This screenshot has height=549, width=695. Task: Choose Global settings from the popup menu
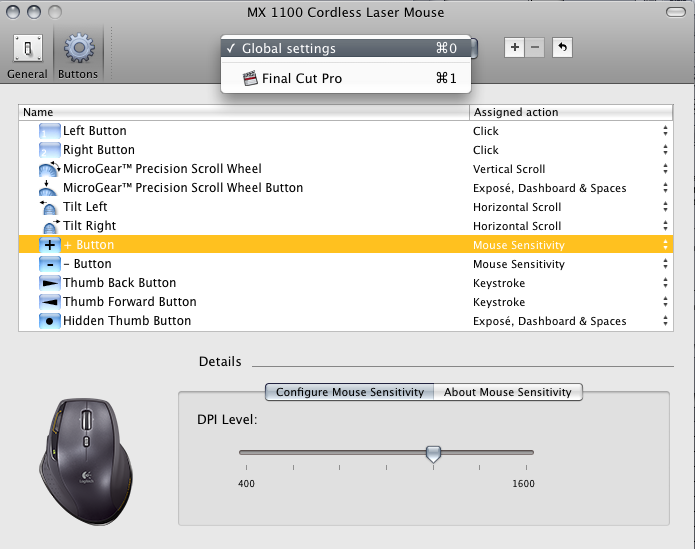346,48
